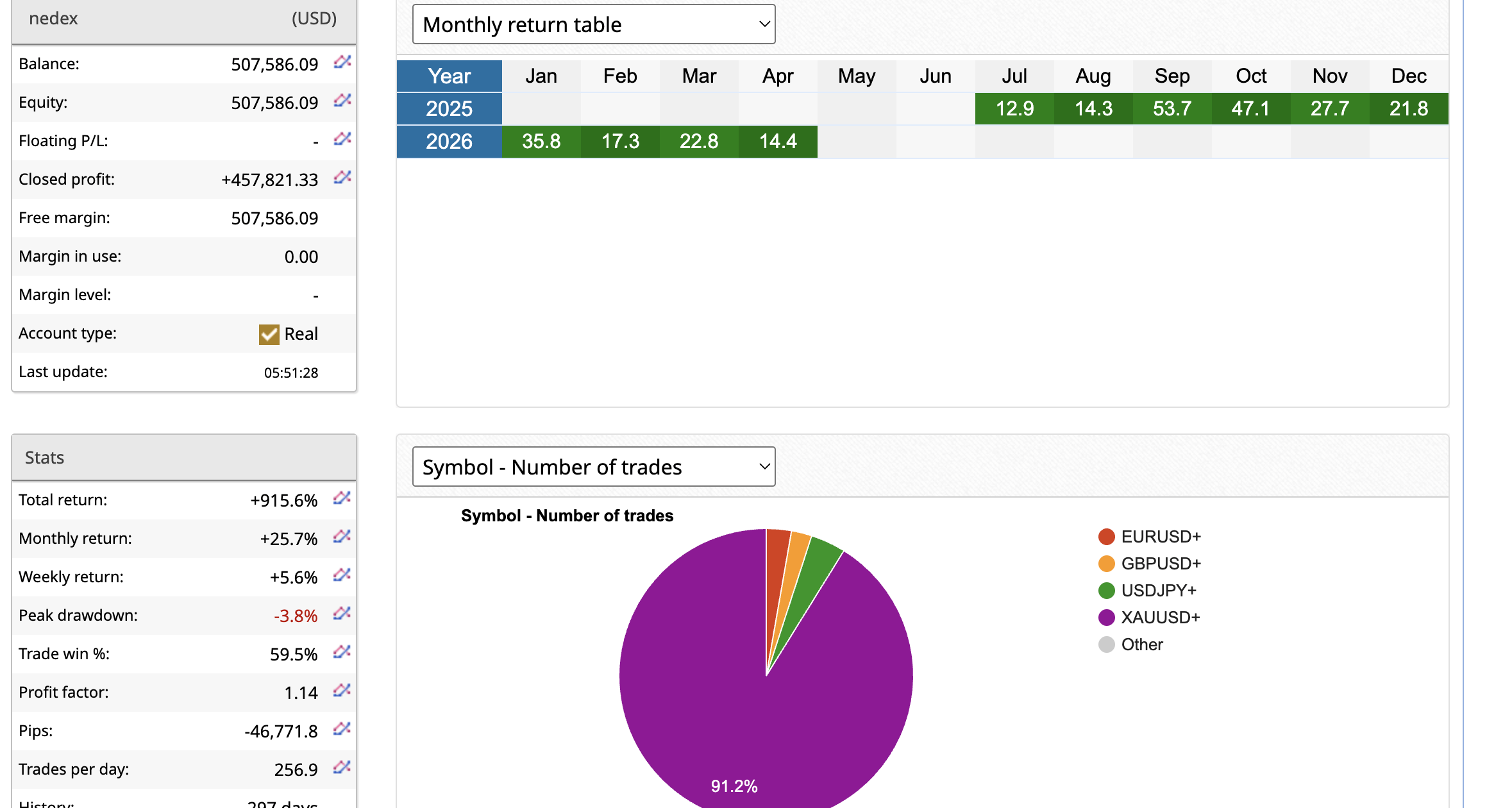The image size is (1512, 808).
Task: Select the 2026 year row header
Action: (449, 141)
